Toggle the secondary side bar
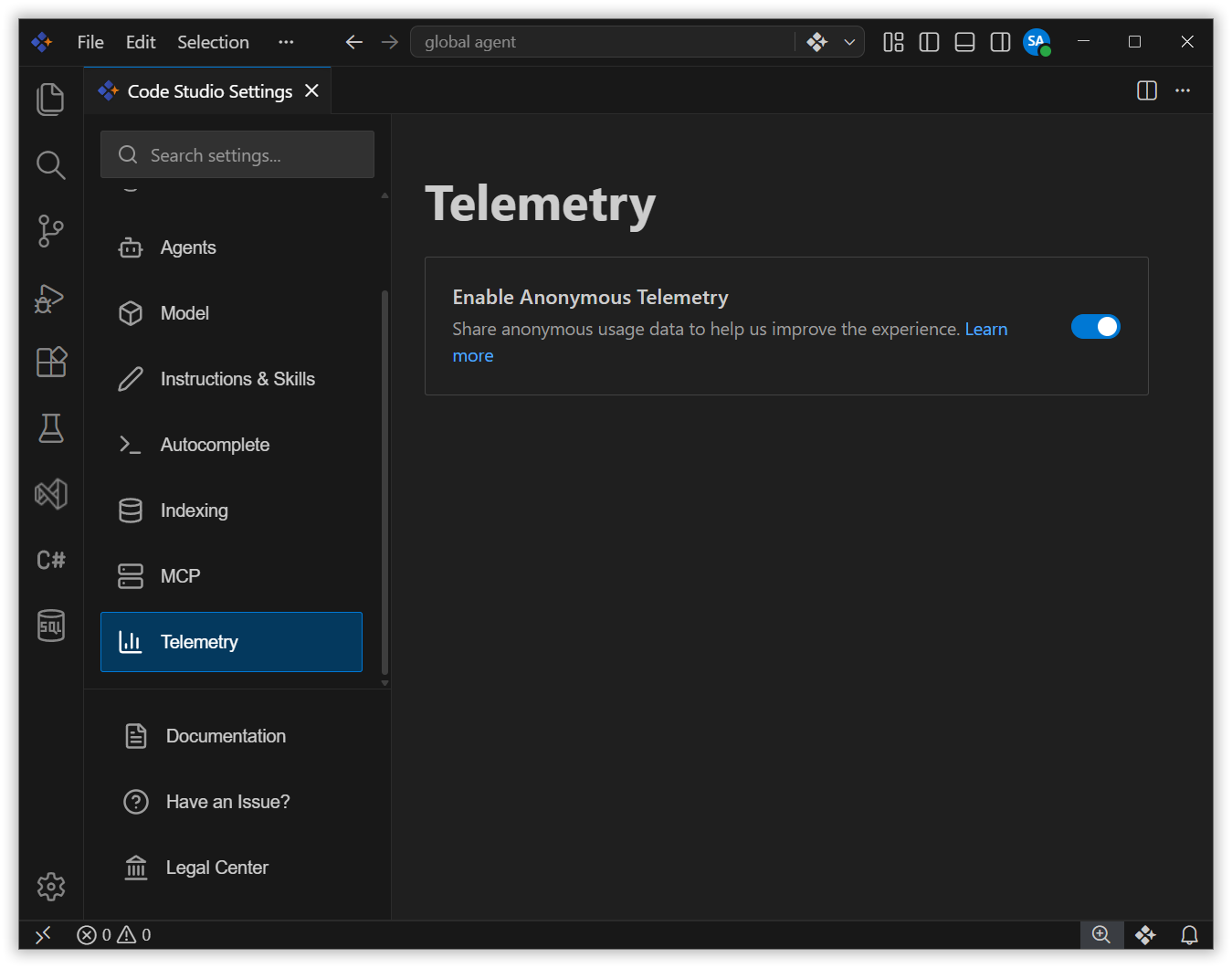 1000,42
